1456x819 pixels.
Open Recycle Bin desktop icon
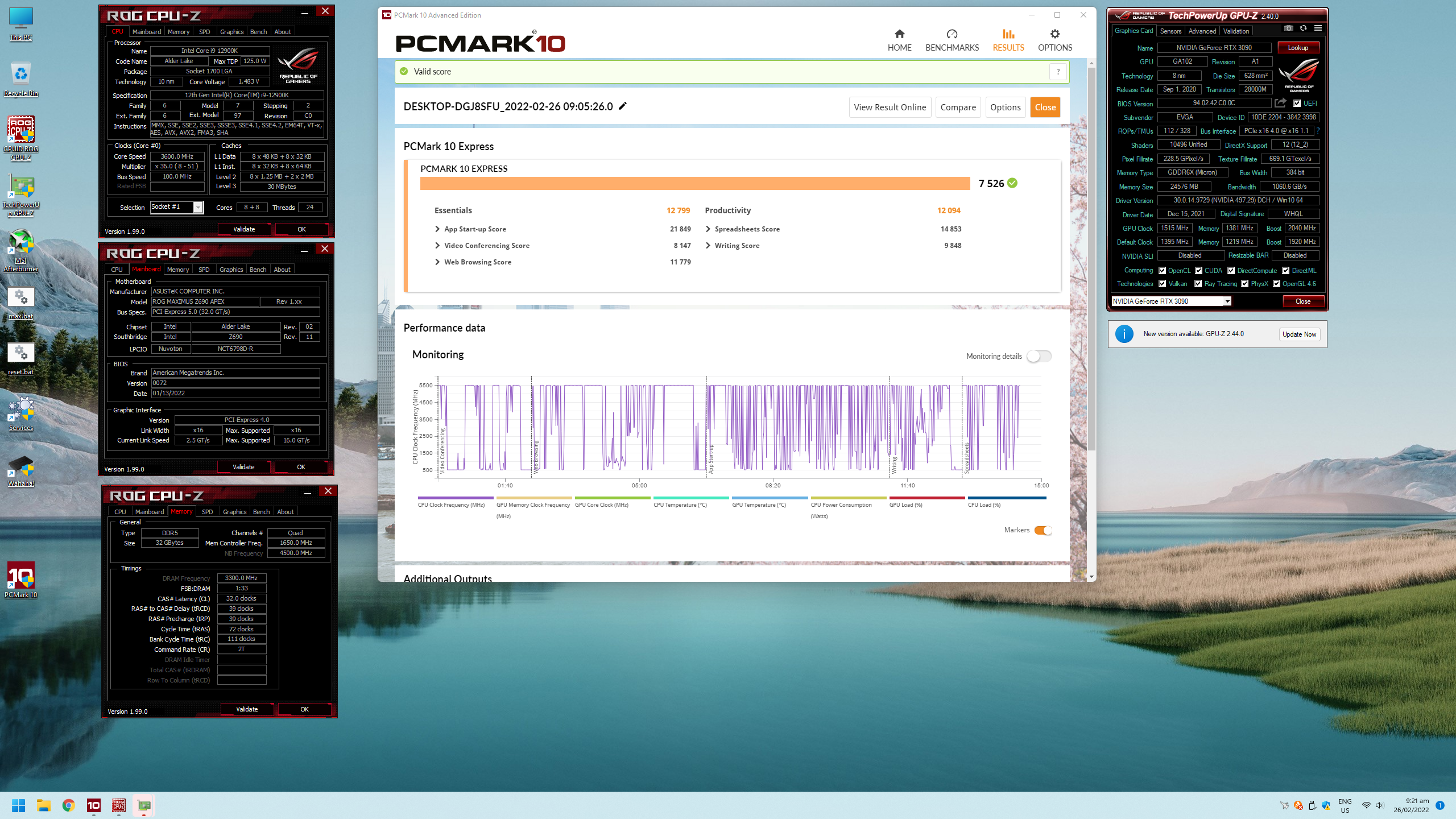tap(21, 80)
